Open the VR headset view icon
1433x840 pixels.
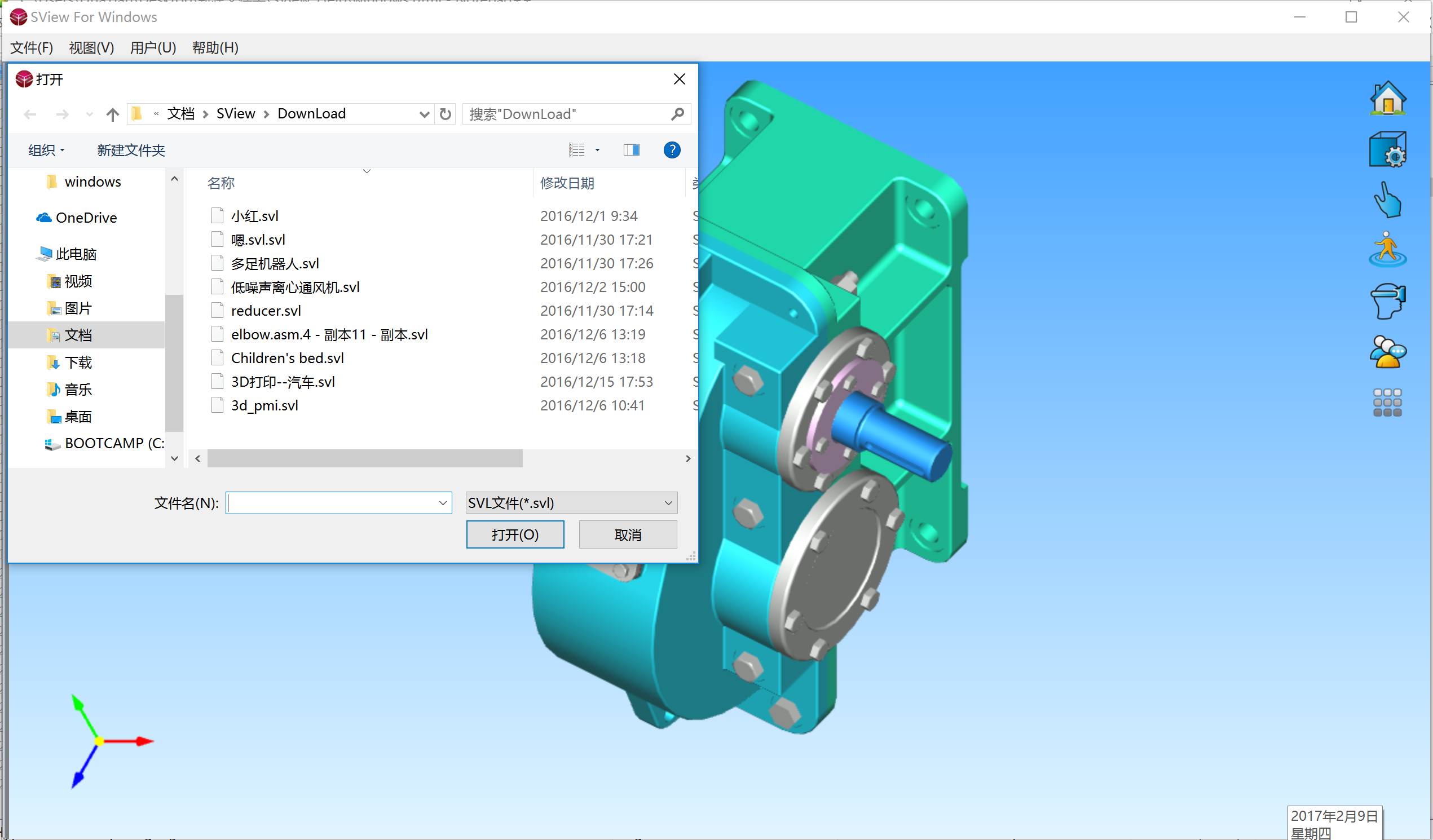1387,301
